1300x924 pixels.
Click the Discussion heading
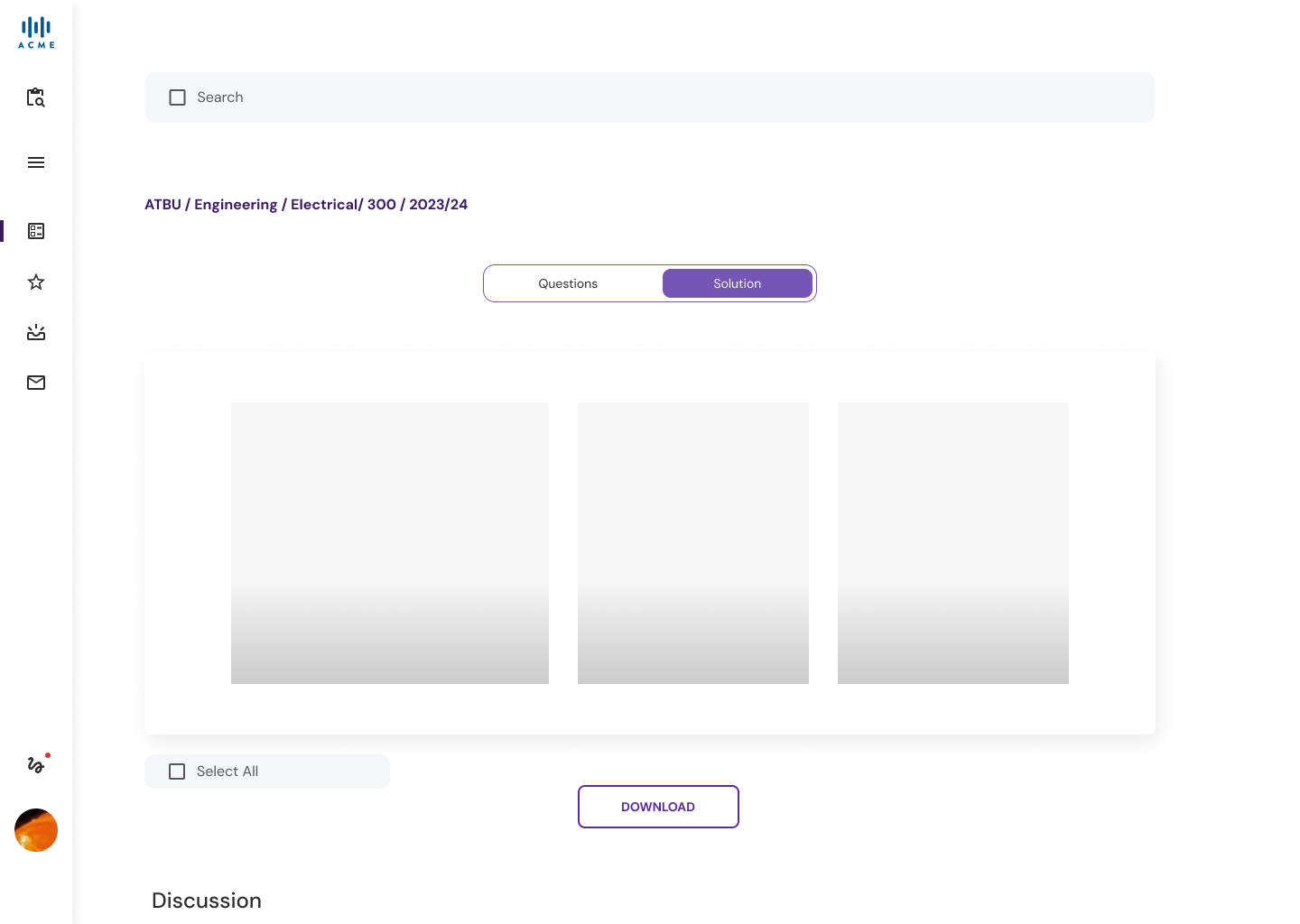[207, 901]
